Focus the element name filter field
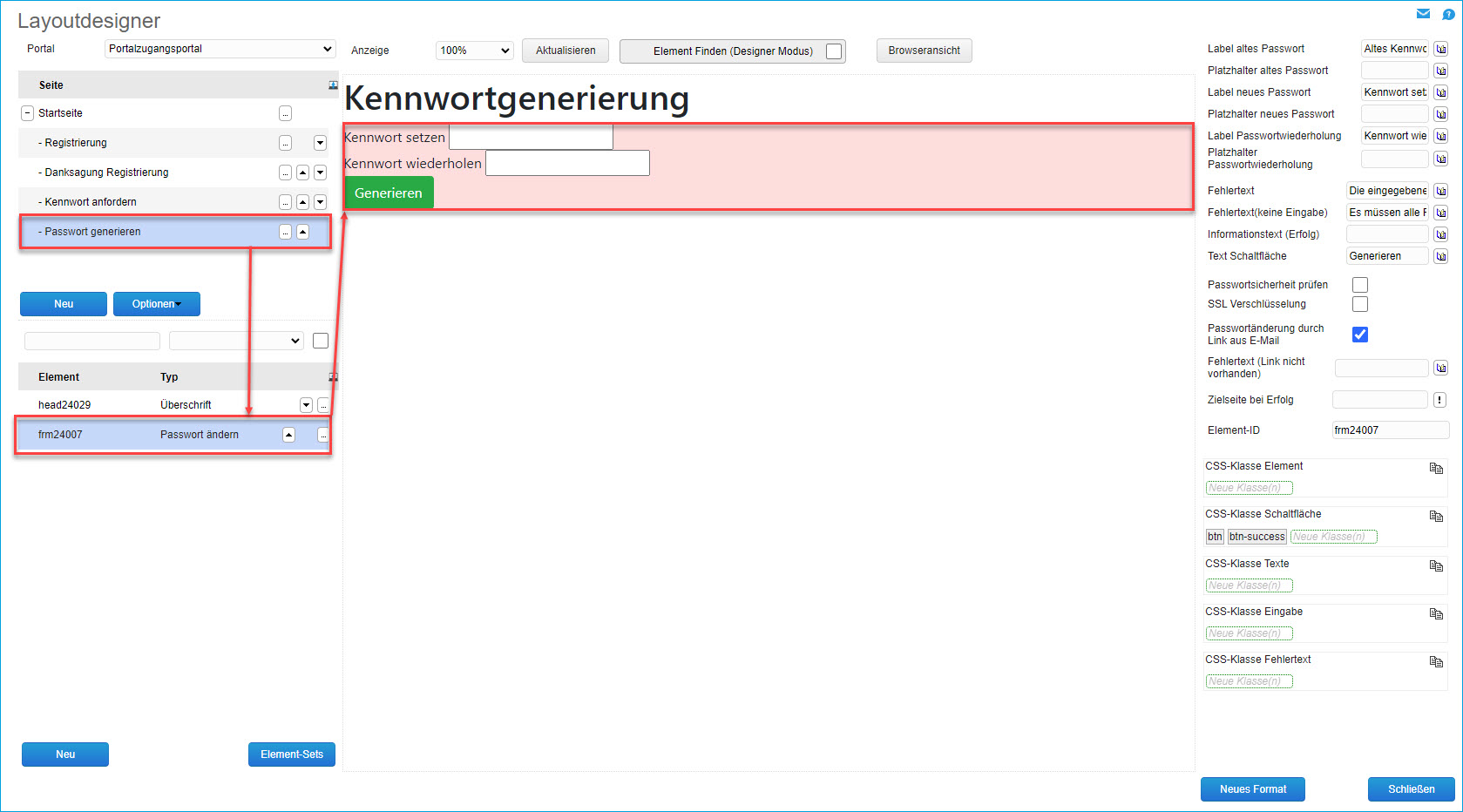The width and height of the screenshot is (1463, 812). 92,341
